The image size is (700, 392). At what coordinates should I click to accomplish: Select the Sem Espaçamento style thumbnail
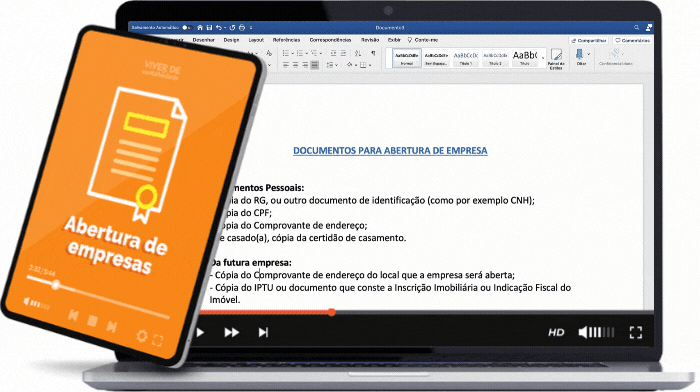click(436, 58)
